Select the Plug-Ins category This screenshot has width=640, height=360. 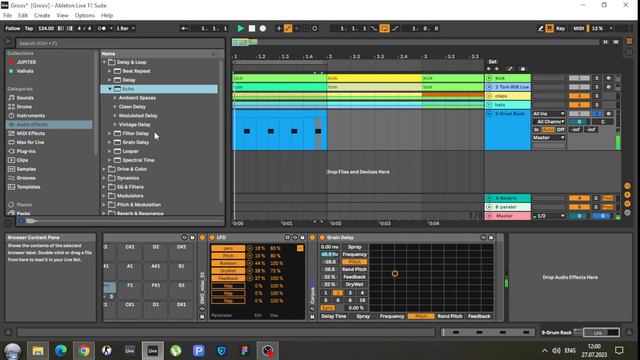tap(26, 151)
